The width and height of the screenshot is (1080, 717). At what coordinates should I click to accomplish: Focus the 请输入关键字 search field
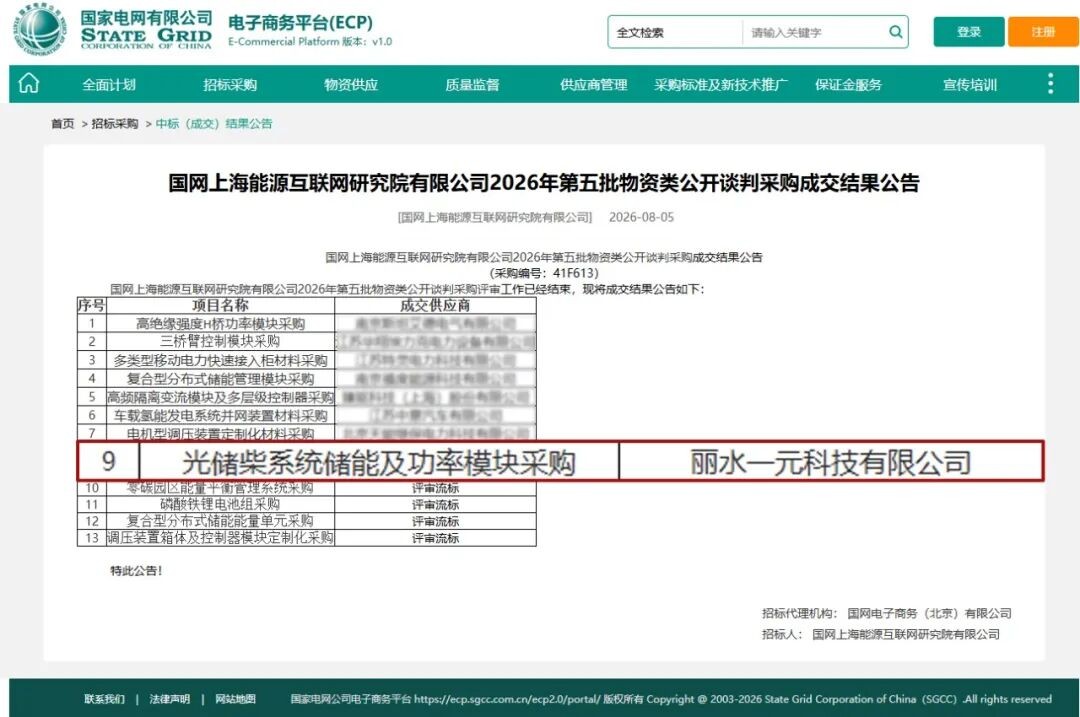tap(815, 32)
